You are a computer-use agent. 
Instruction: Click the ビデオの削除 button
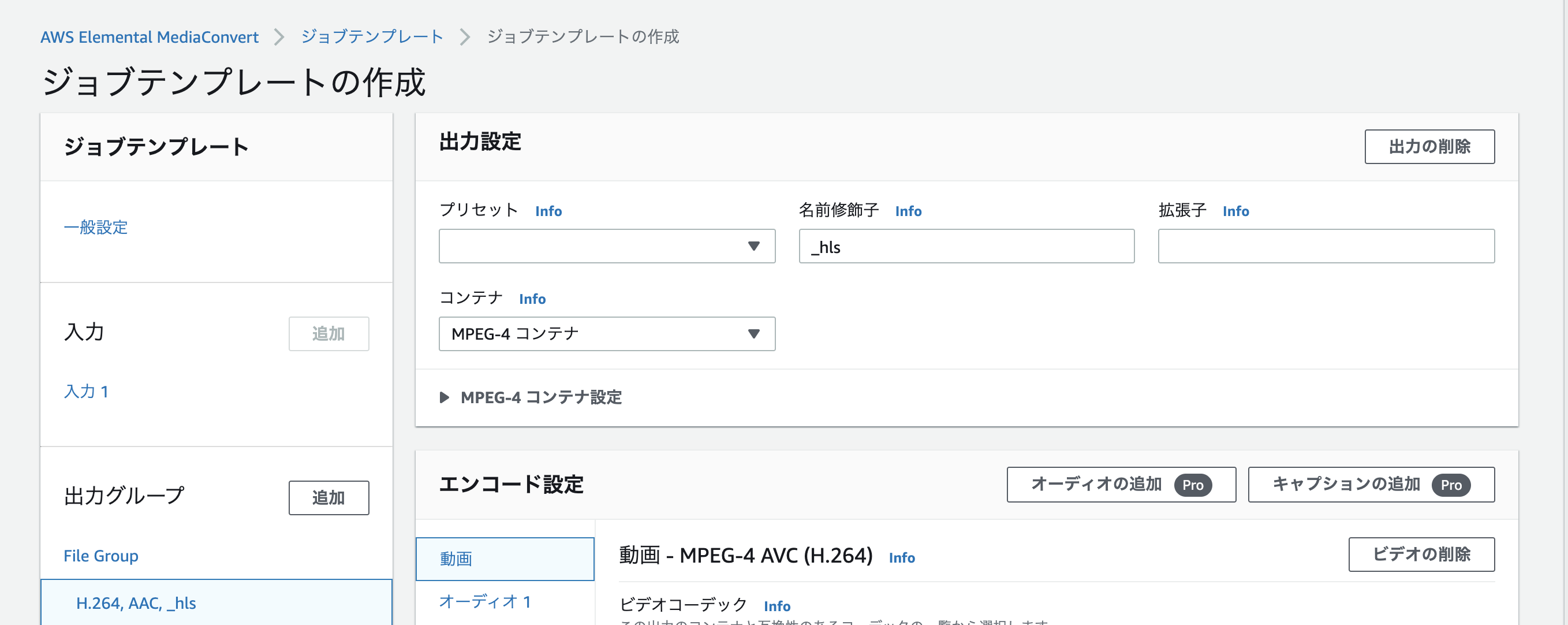click(1421, 555)
